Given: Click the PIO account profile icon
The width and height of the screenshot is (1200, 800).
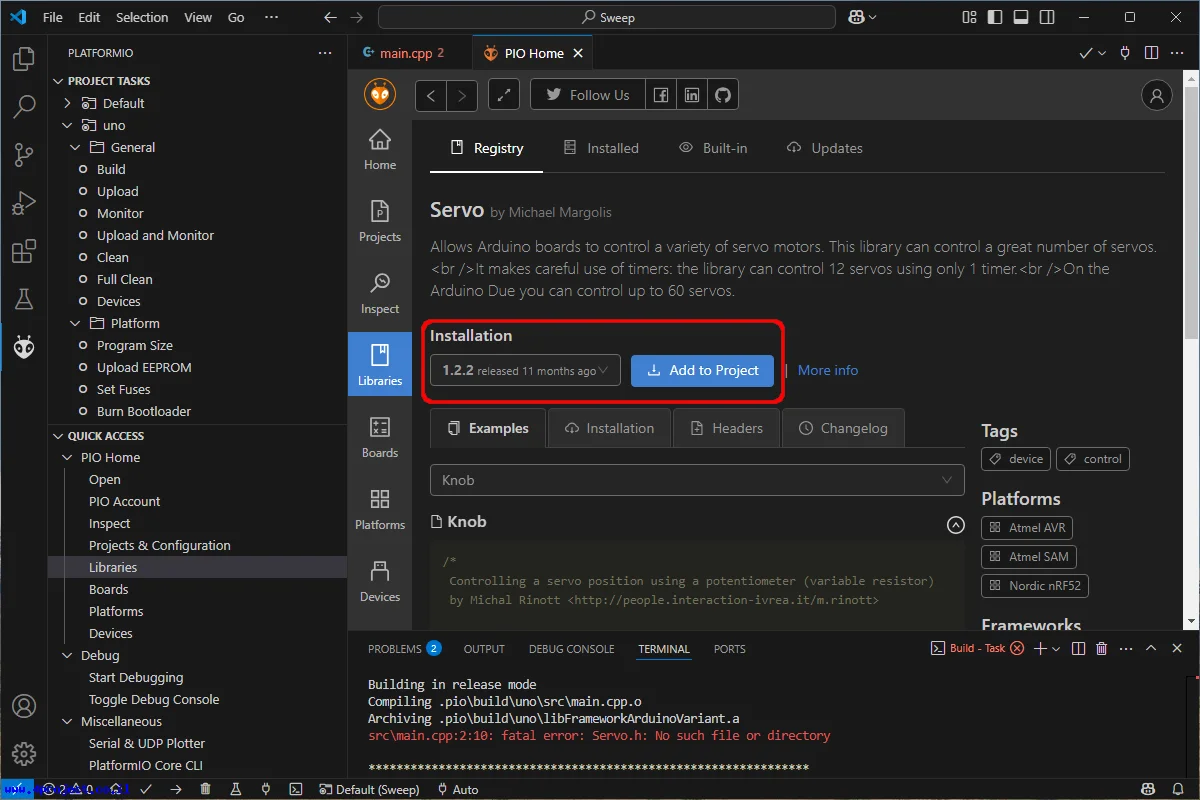Looking at the screenshot, I should 1156,95.
